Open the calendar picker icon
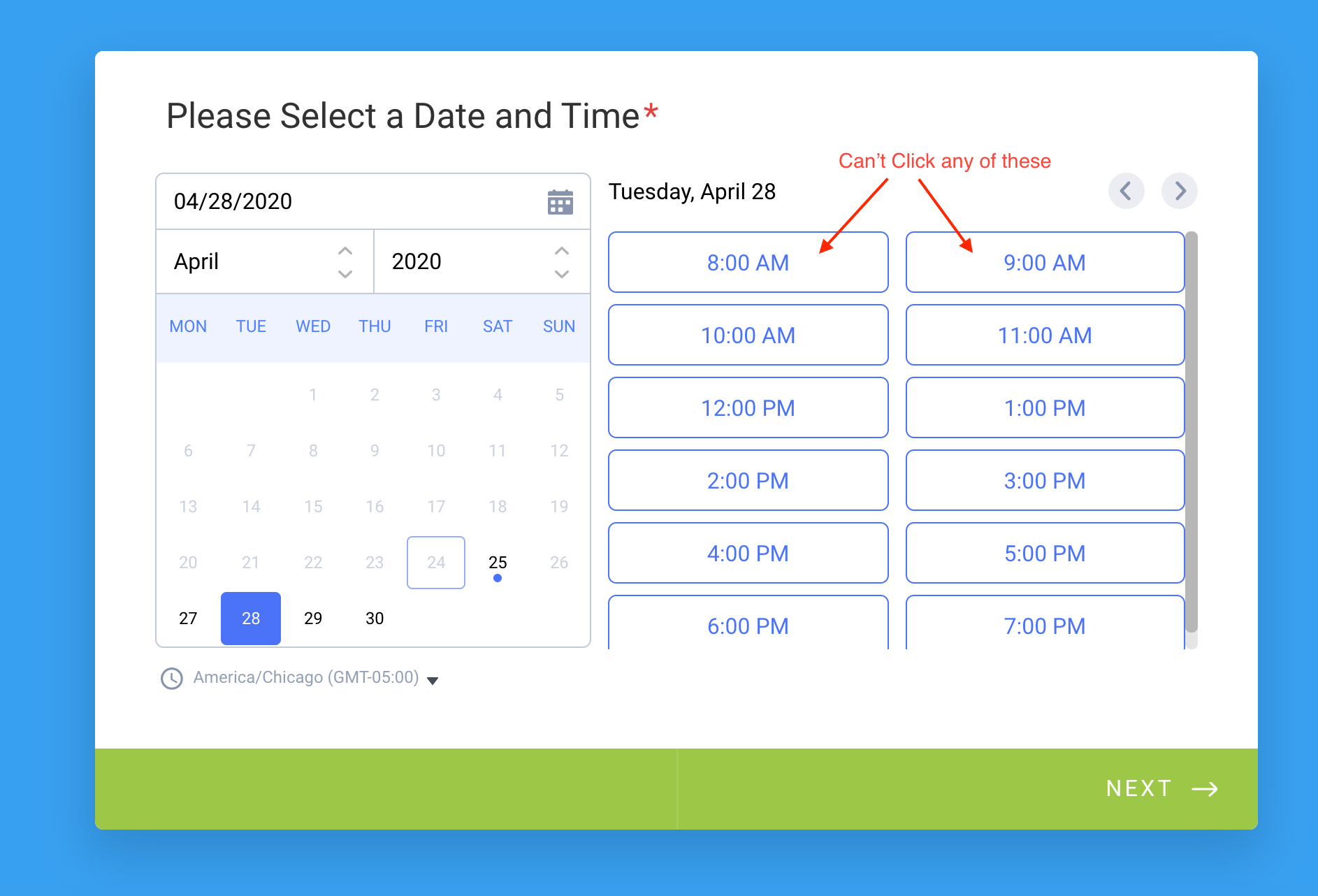 560,201
